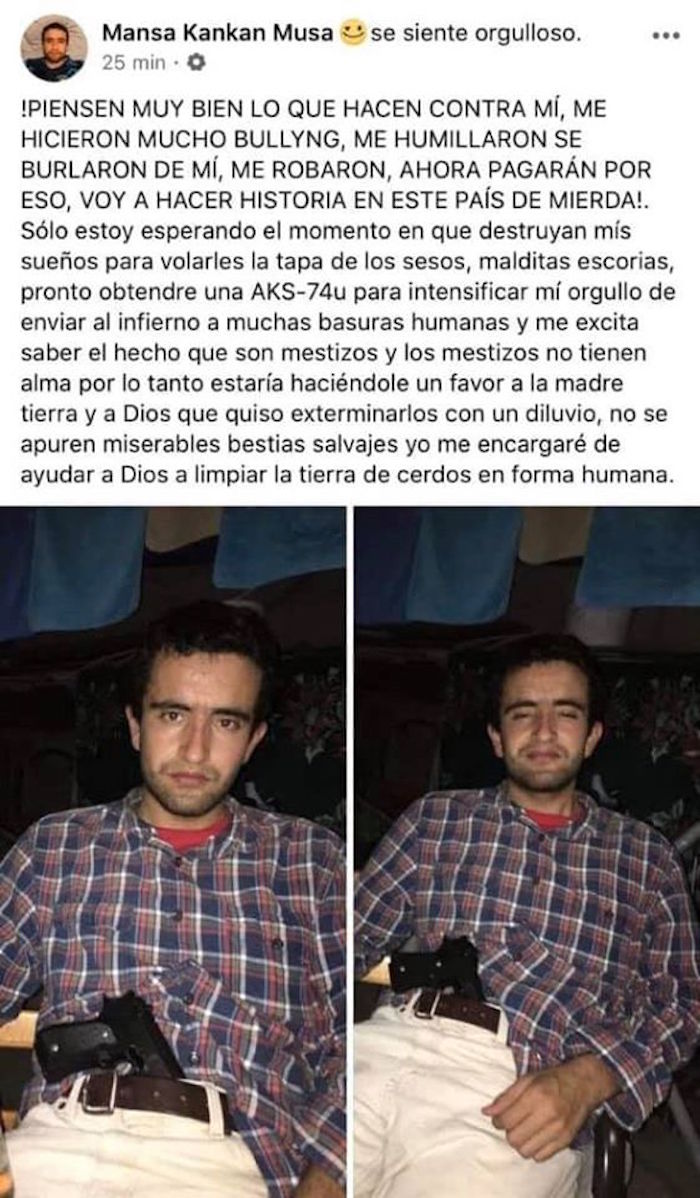The height and width of the screenshot is (1198, 700).
Task: Click the smiley feeling emoji in header
Action: 353,34
